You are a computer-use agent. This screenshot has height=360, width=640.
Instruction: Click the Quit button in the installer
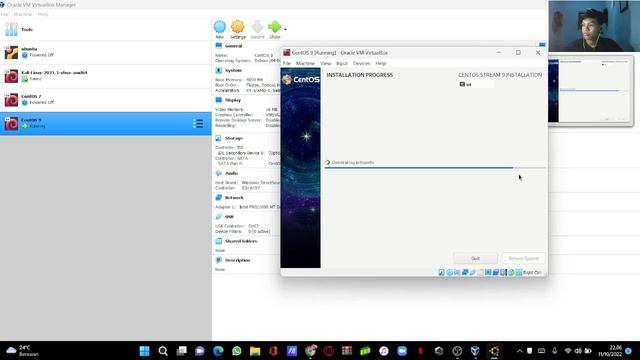(475, 258)
